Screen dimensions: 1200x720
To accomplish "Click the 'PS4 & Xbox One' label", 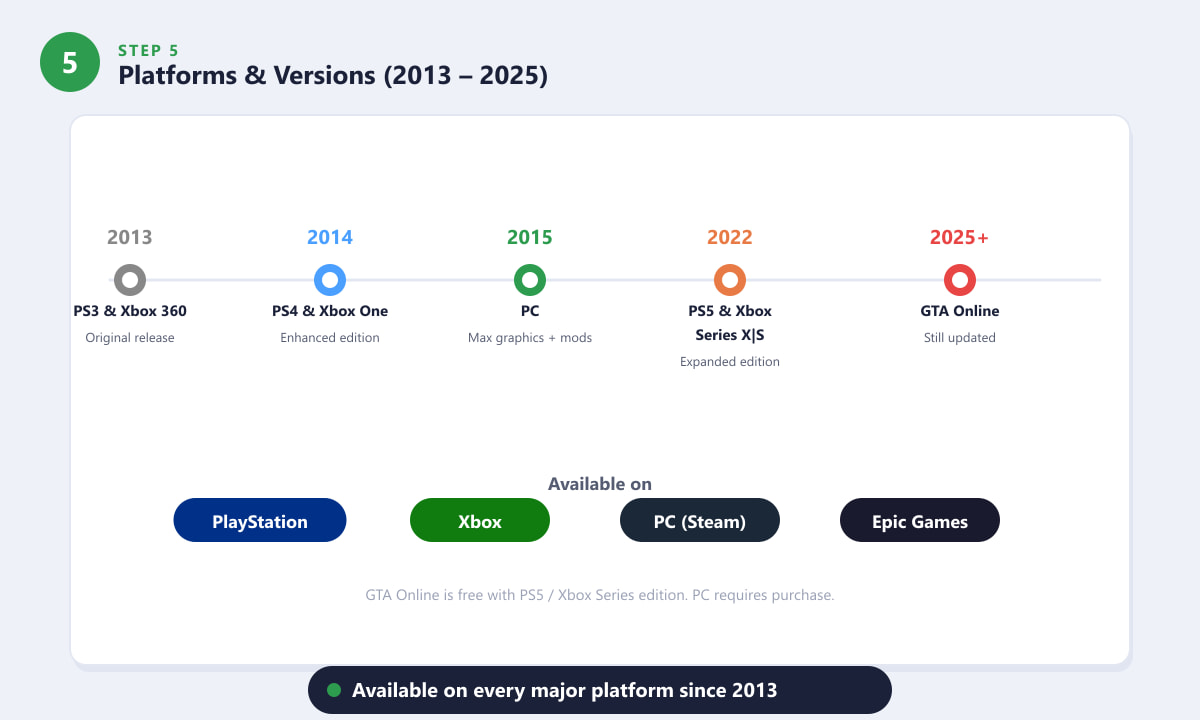I will pyautogui.click(x=330, y=311).
